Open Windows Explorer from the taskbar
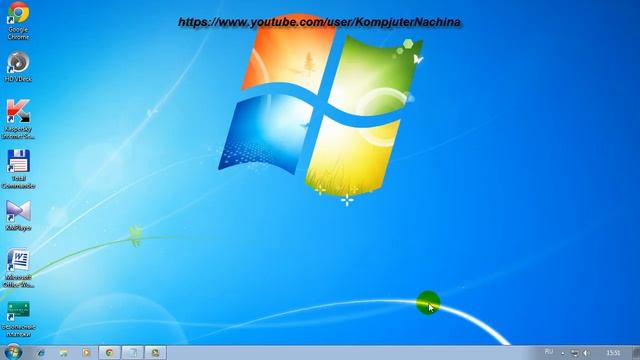 coord(63,353)
